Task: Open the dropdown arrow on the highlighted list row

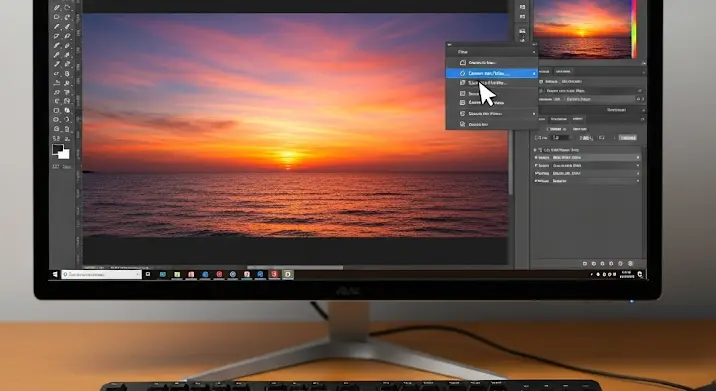Action: point(638,158)
